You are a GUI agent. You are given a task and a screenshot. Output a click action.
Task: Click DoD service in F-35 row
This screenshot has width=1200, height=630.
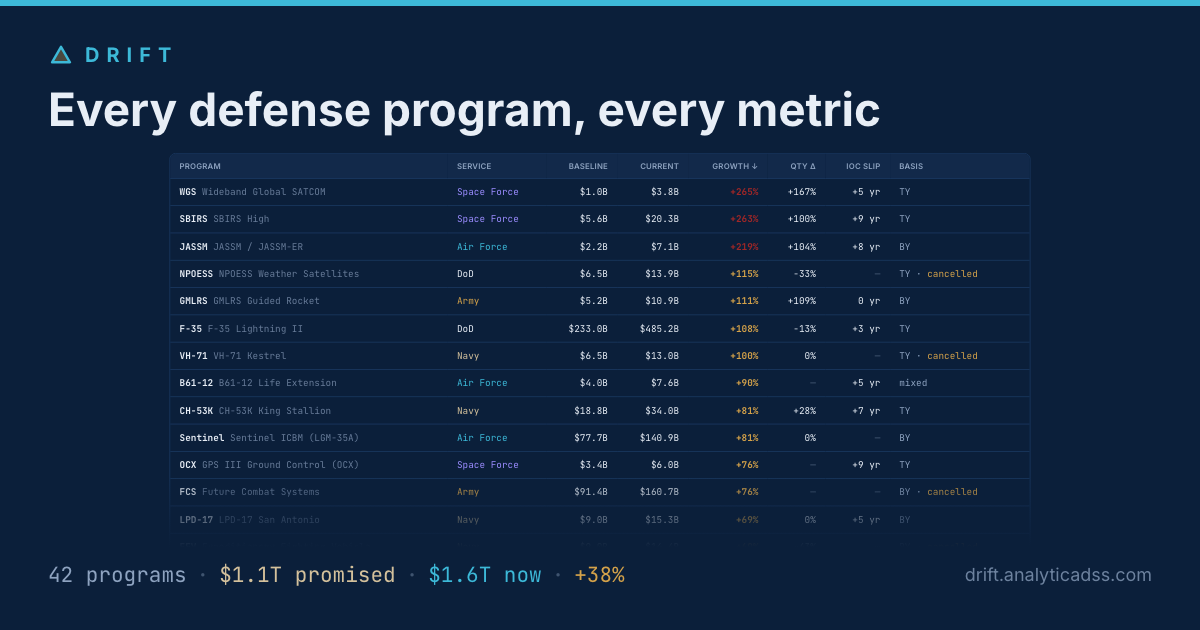(466, 329)
